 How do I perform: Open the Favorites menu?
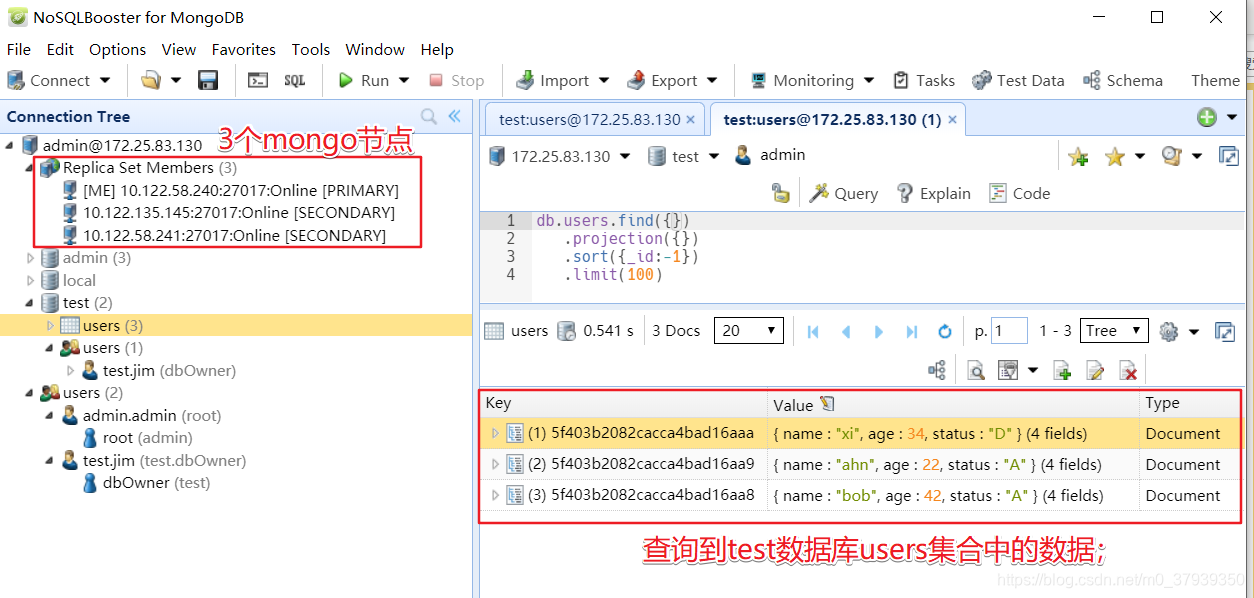(x=243, y=49)
